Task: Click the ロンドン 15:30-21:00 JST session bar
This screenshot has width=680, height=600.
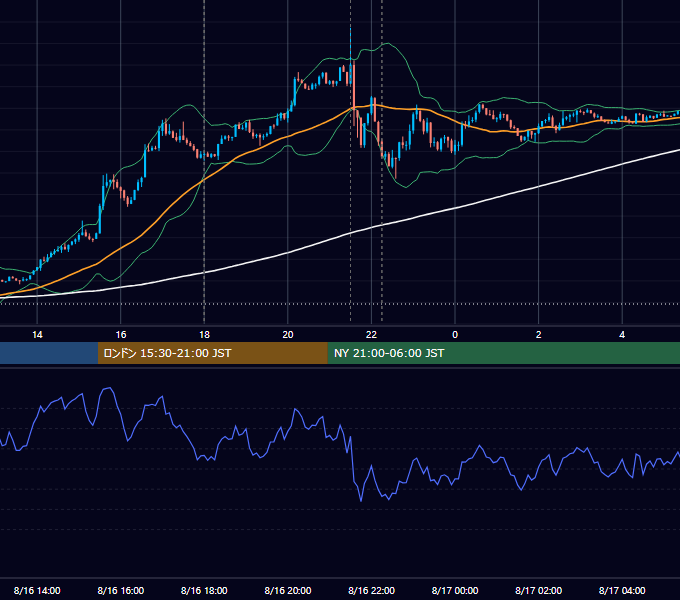Action: click(x=212, y=353)
